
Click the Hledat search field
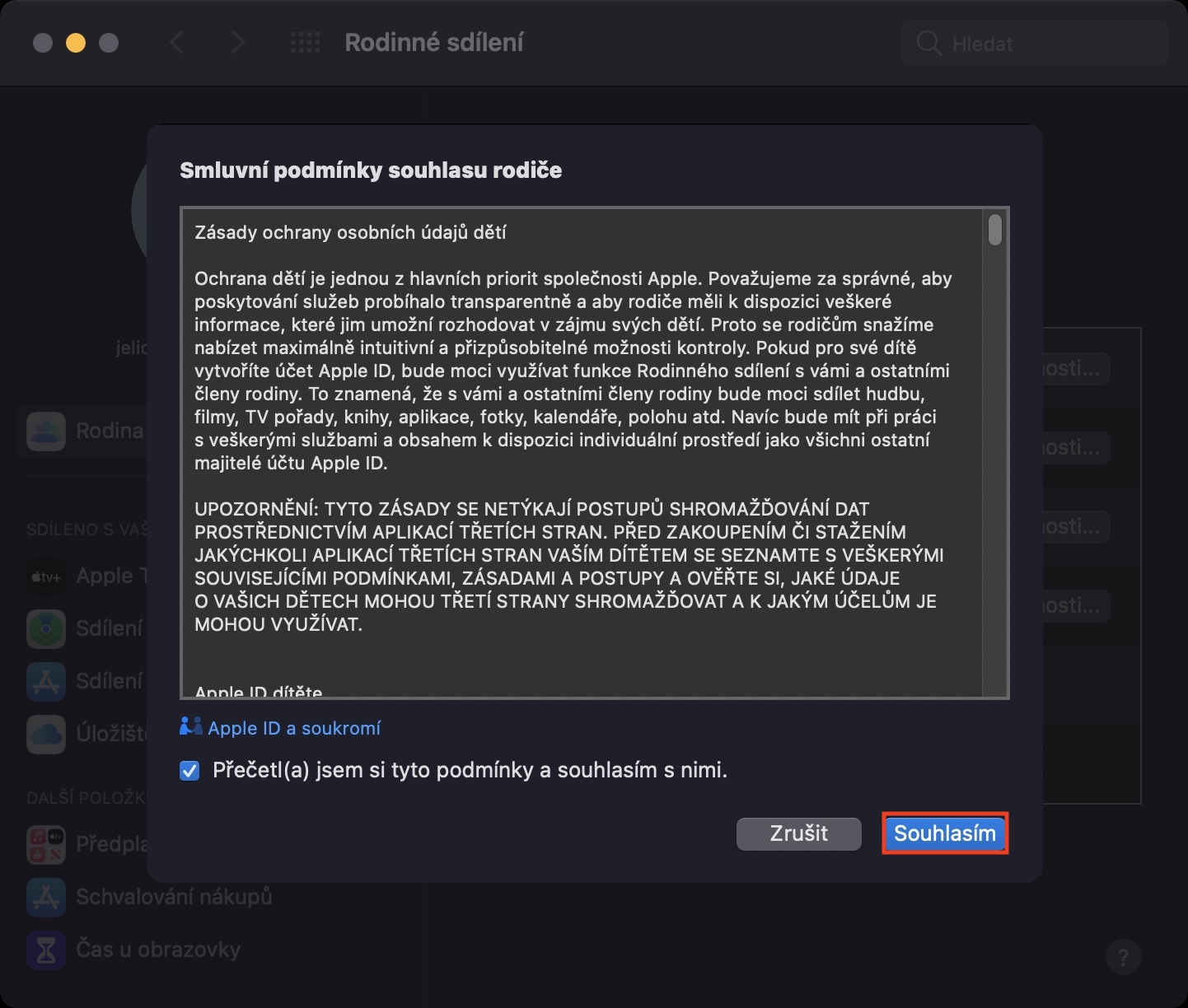pos(1036,44)
